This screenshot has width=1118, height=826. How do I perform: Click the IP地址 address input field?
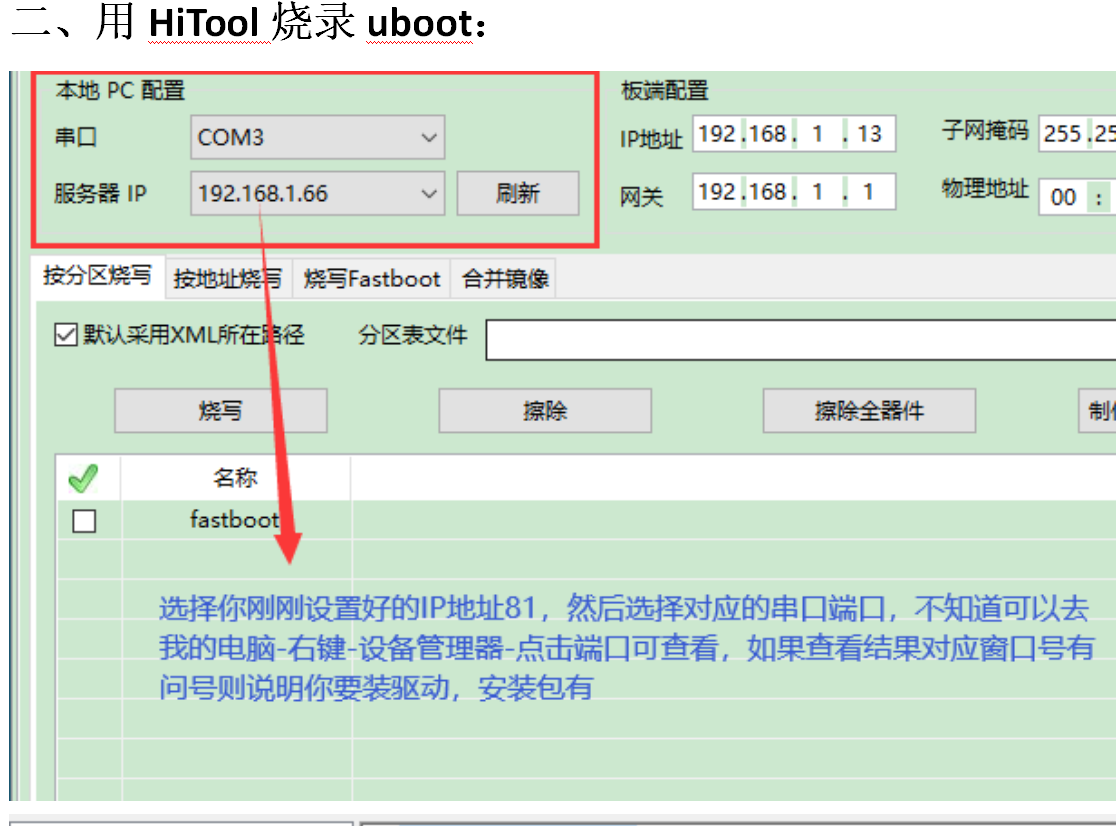coord(793,133)
